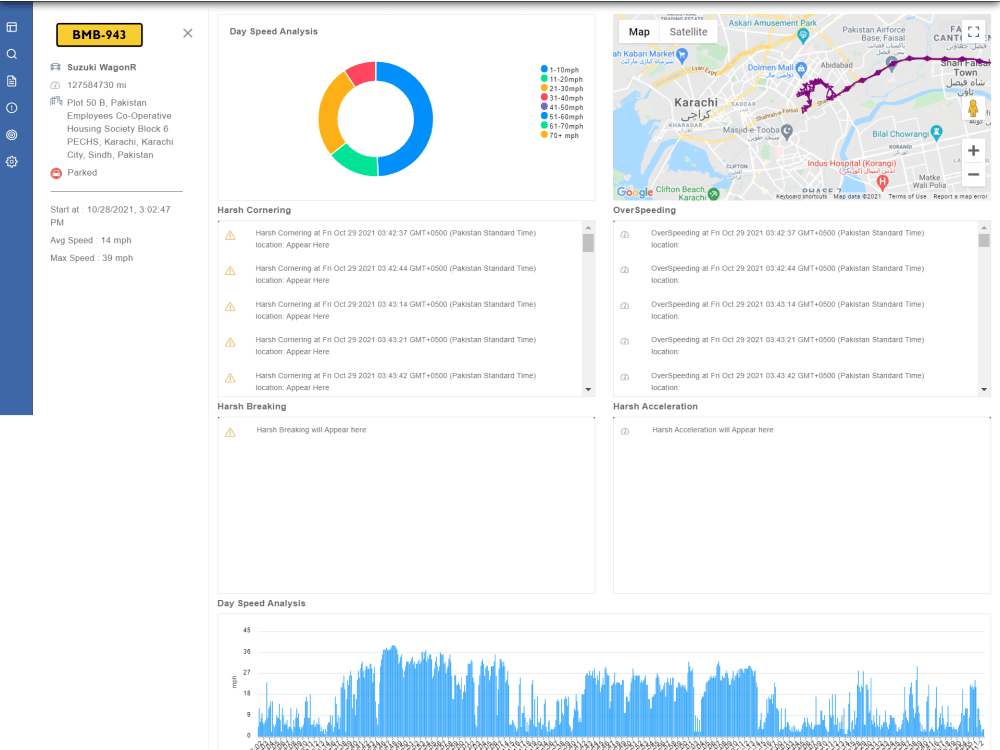
Task: Click the OverSpeeding list scroll down arrow
Action: pos(984,389)
